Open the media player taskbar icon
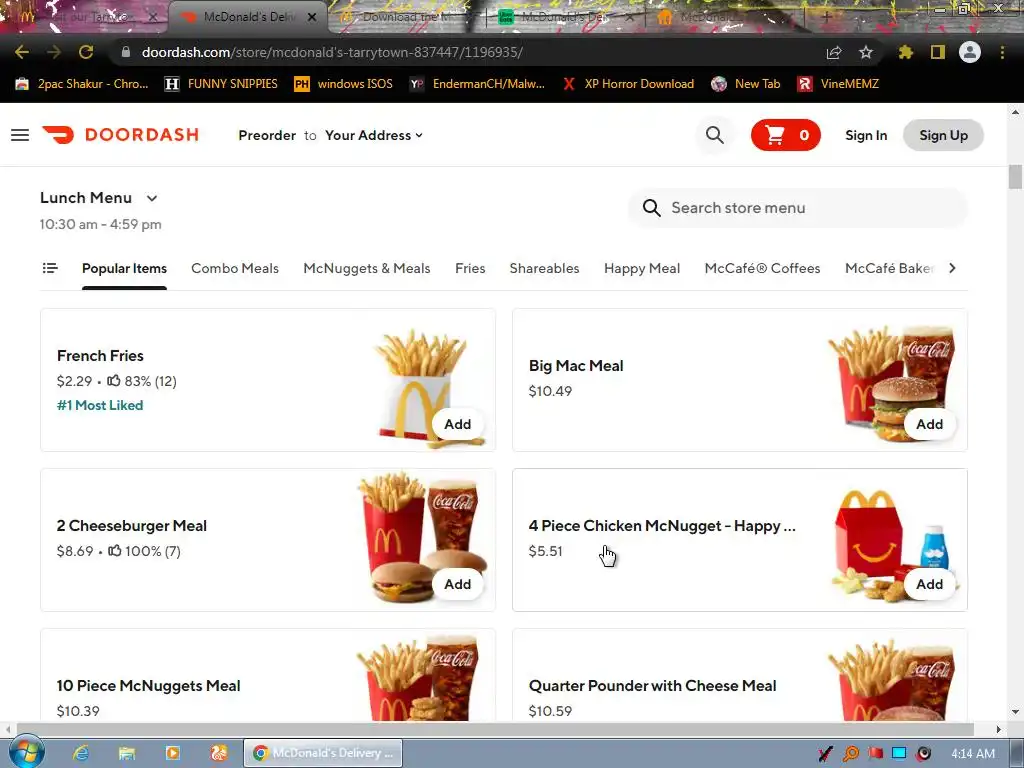Viewport: 1024px width, 768px height. click(172, 753)
